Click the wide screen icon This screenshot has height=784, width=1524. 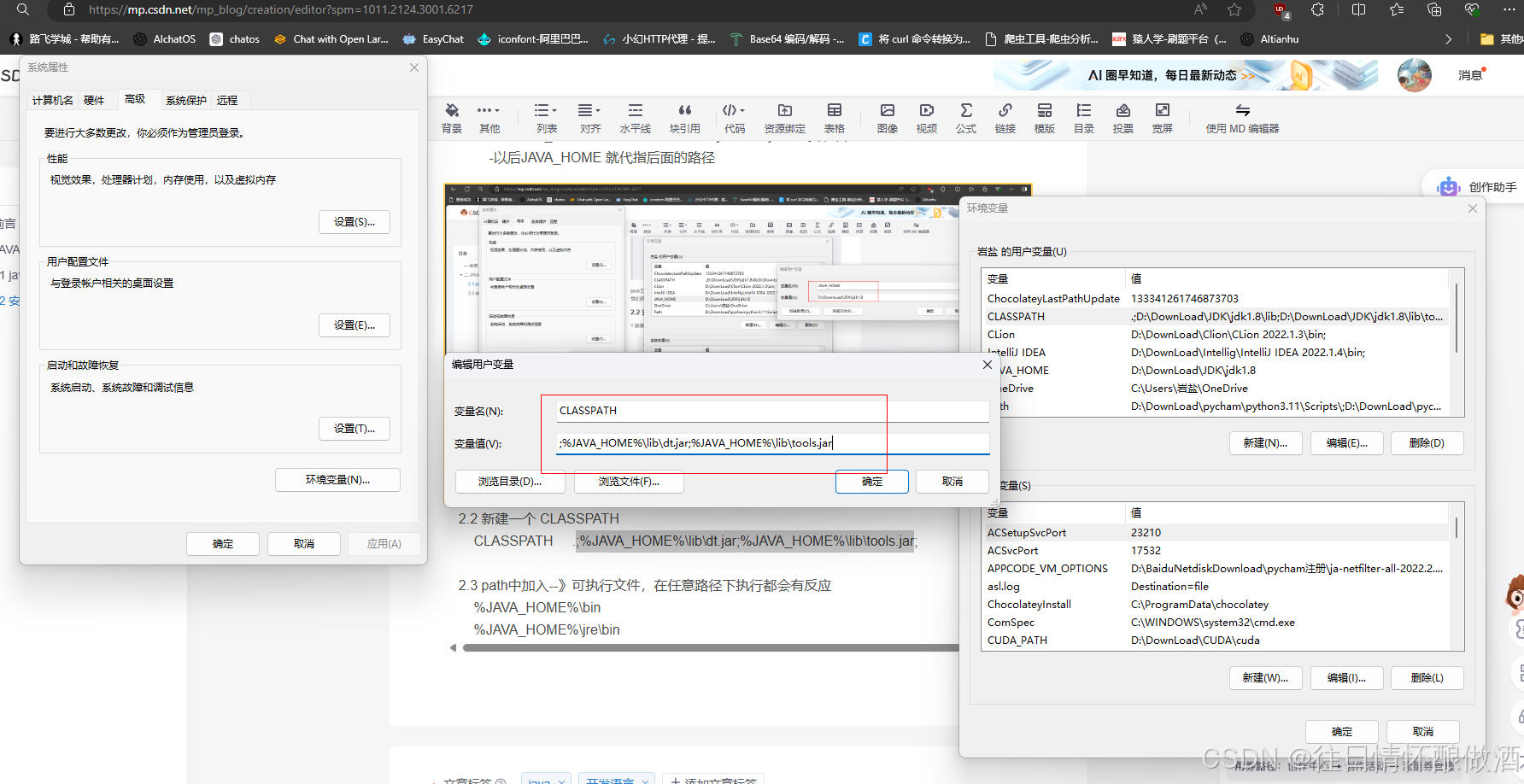coord(1163,110)
